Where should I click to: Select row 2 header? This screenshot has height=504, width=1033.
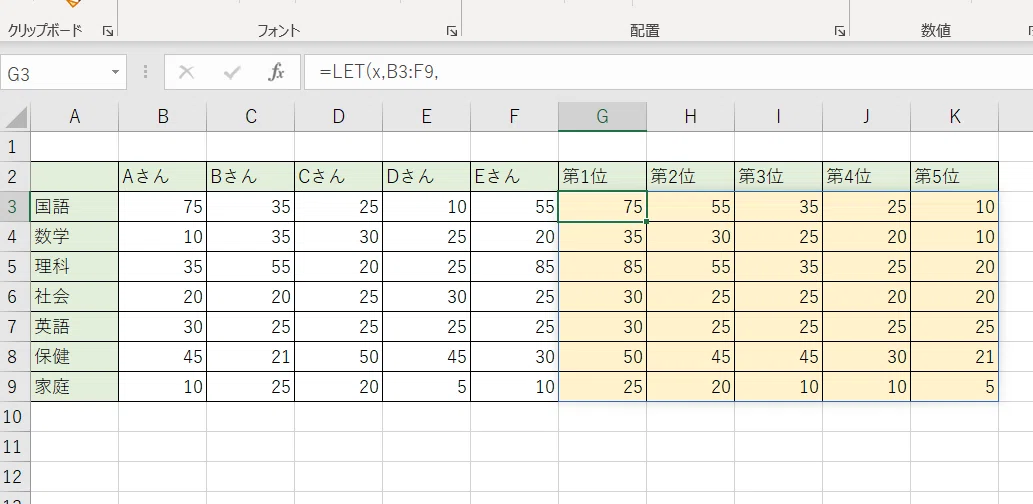tap(15, 177)
